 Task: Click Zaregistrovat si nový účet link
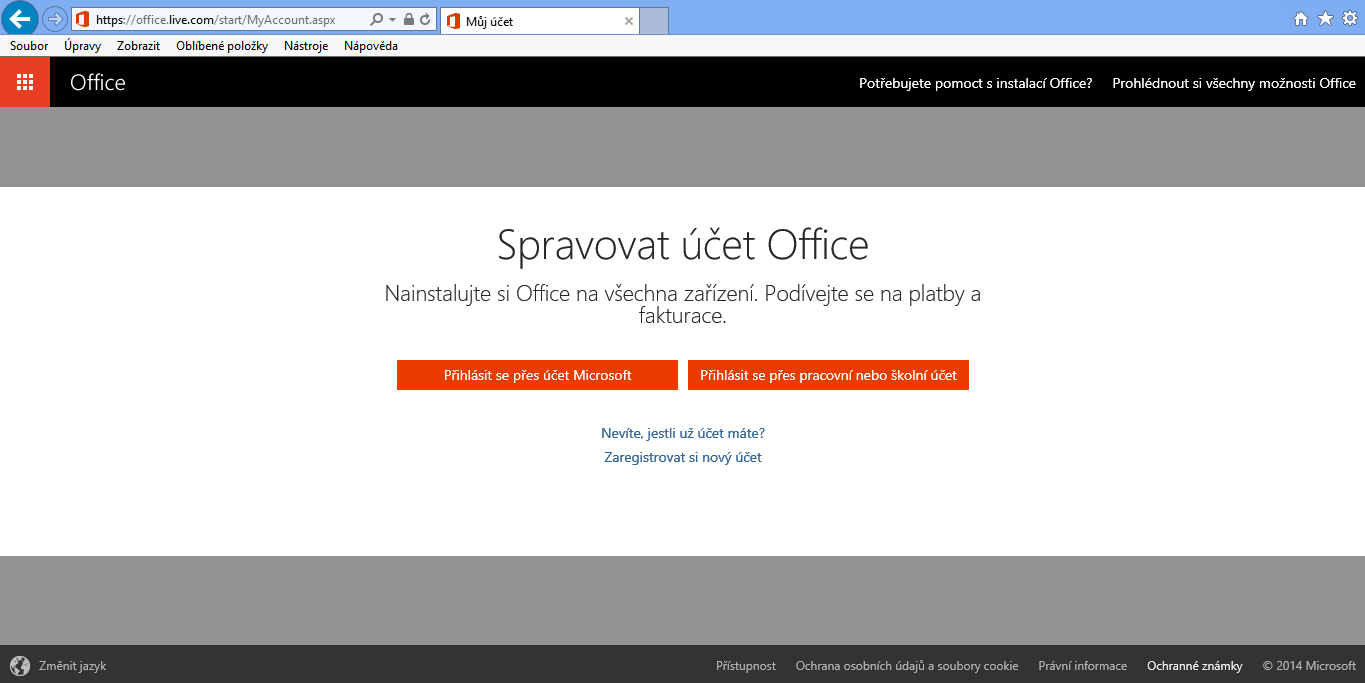click(x=683, y=457)
